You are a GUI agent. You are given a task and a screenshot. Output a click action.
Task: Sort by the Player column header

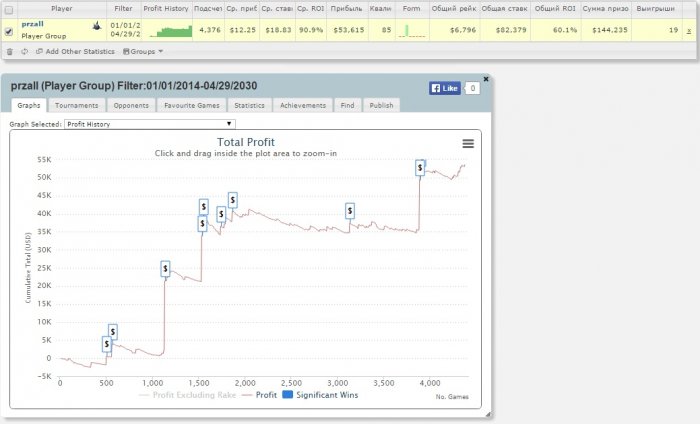(x=62, y=8)
